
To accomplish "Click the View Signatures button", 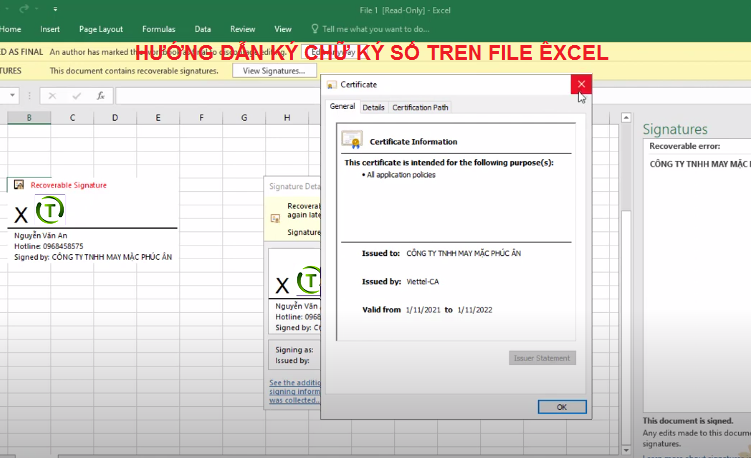I will (x=274, y=70).
